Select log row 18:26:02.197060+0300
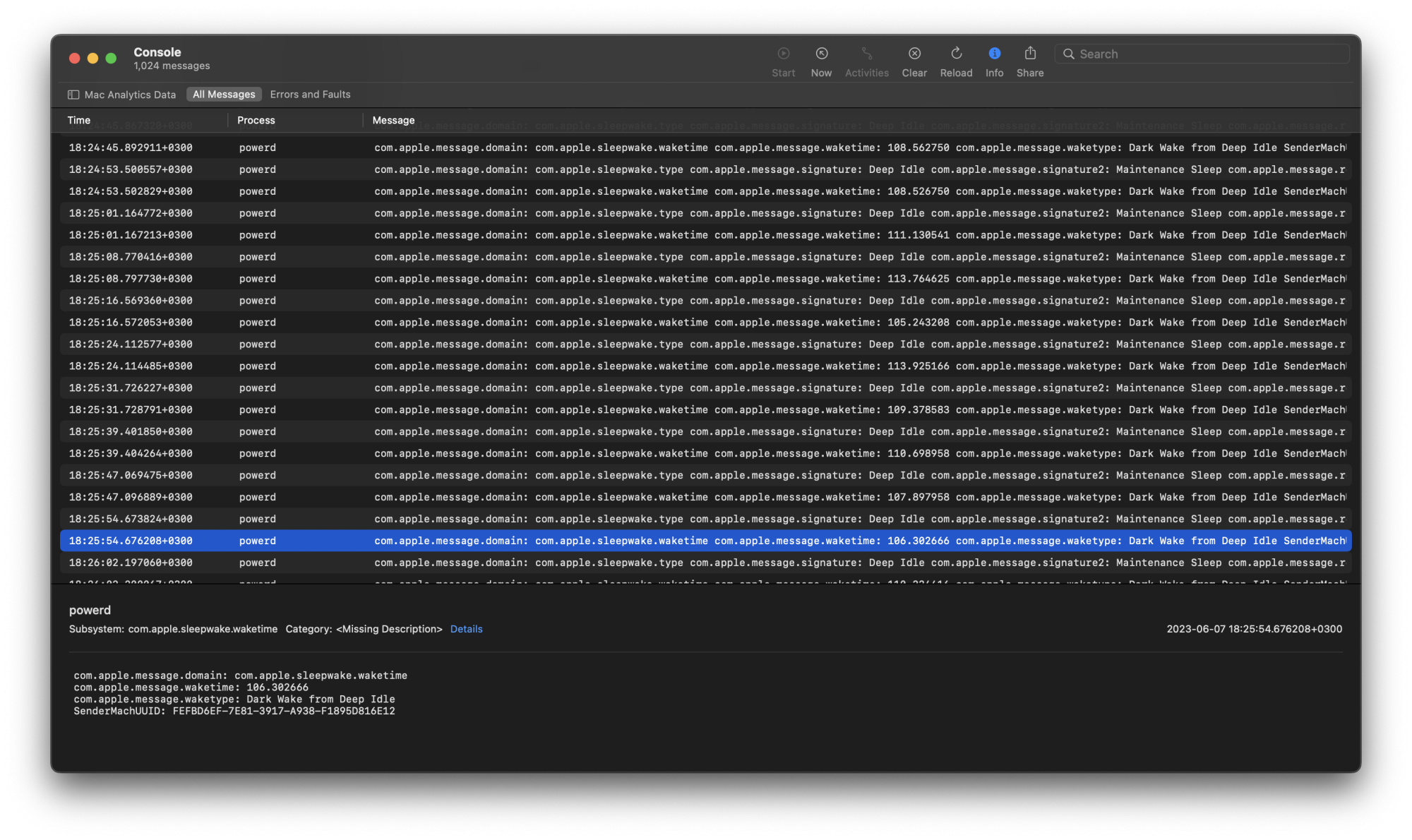1412x840 pixels. click(706, 563)
